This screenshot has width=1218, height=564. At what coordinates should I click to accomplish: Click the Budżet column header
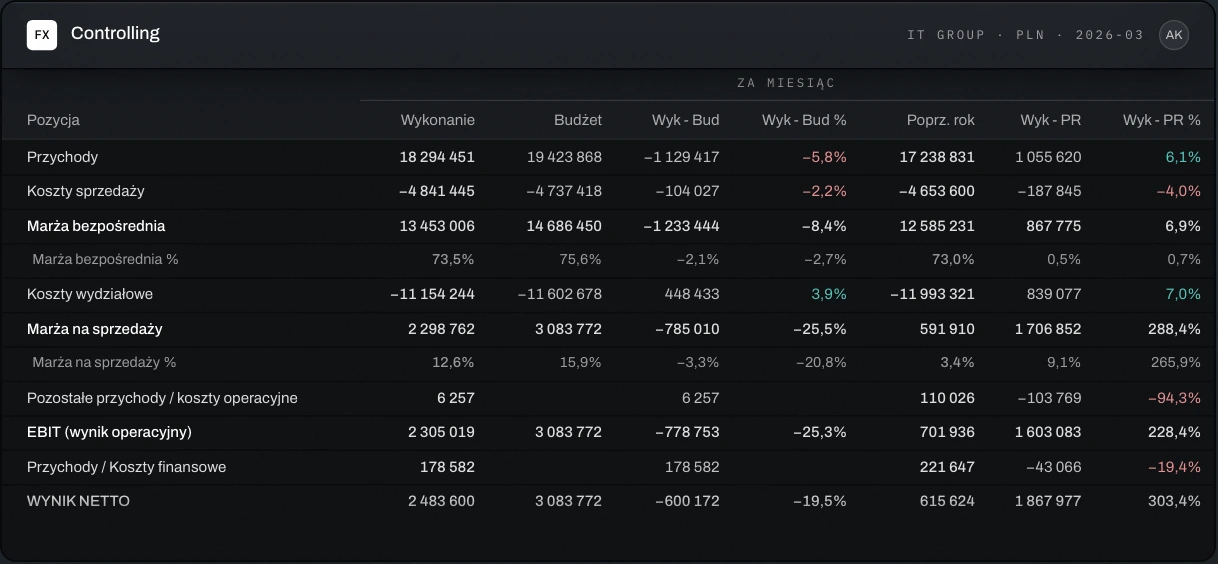[578, 120]
